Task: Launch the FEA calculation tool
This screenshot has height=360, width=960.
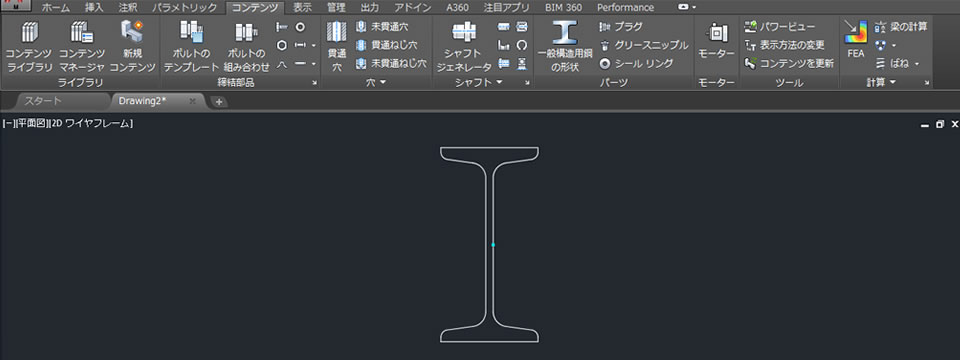Action: (855, 40)
